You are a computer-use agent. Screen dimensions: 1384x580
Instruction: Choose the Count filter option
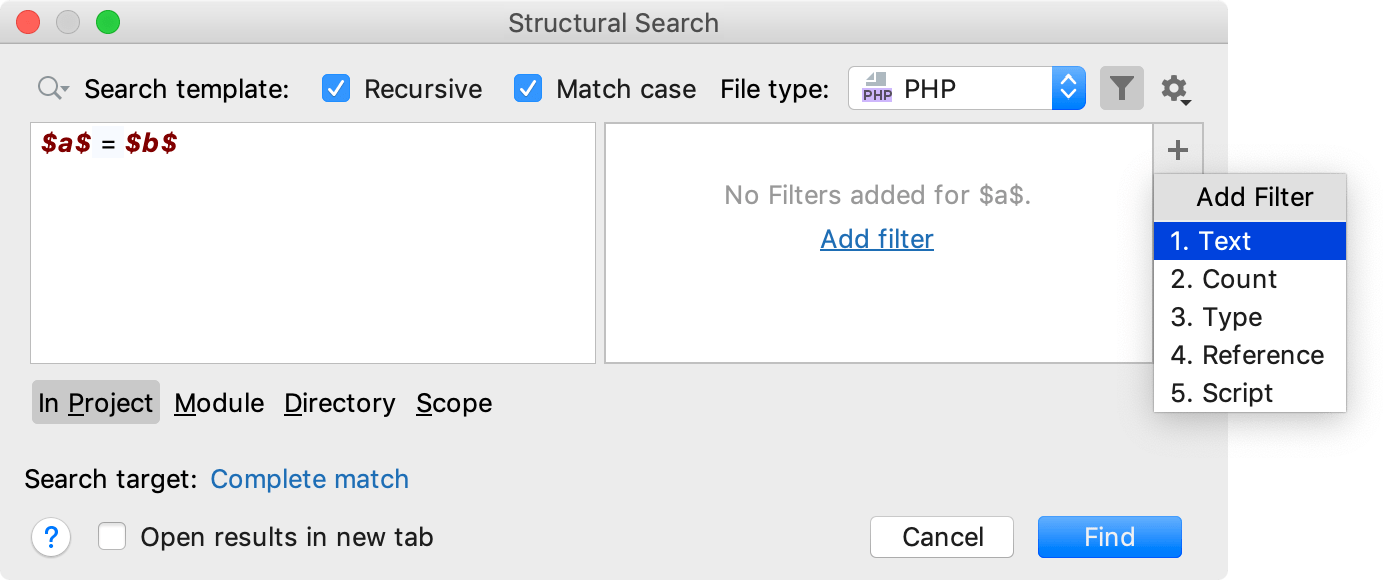point(1249,279)
